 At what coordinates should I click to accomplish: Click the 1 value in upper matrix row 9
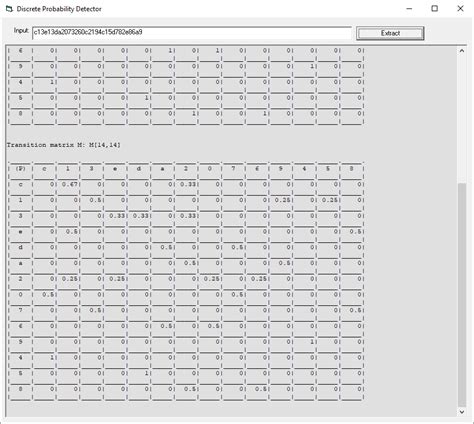coord(312,66)
